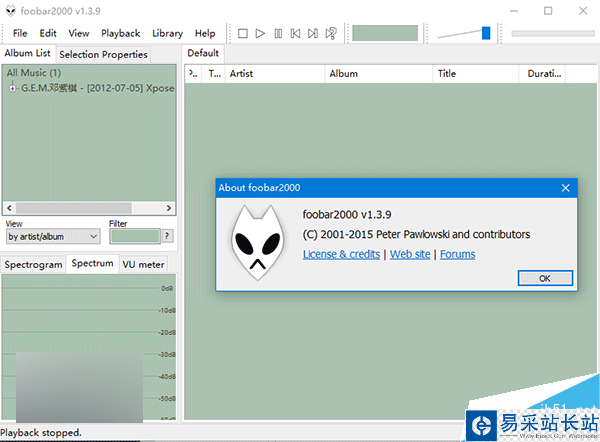Open the Web site link

pyautogui.click(x=410, y=254)
